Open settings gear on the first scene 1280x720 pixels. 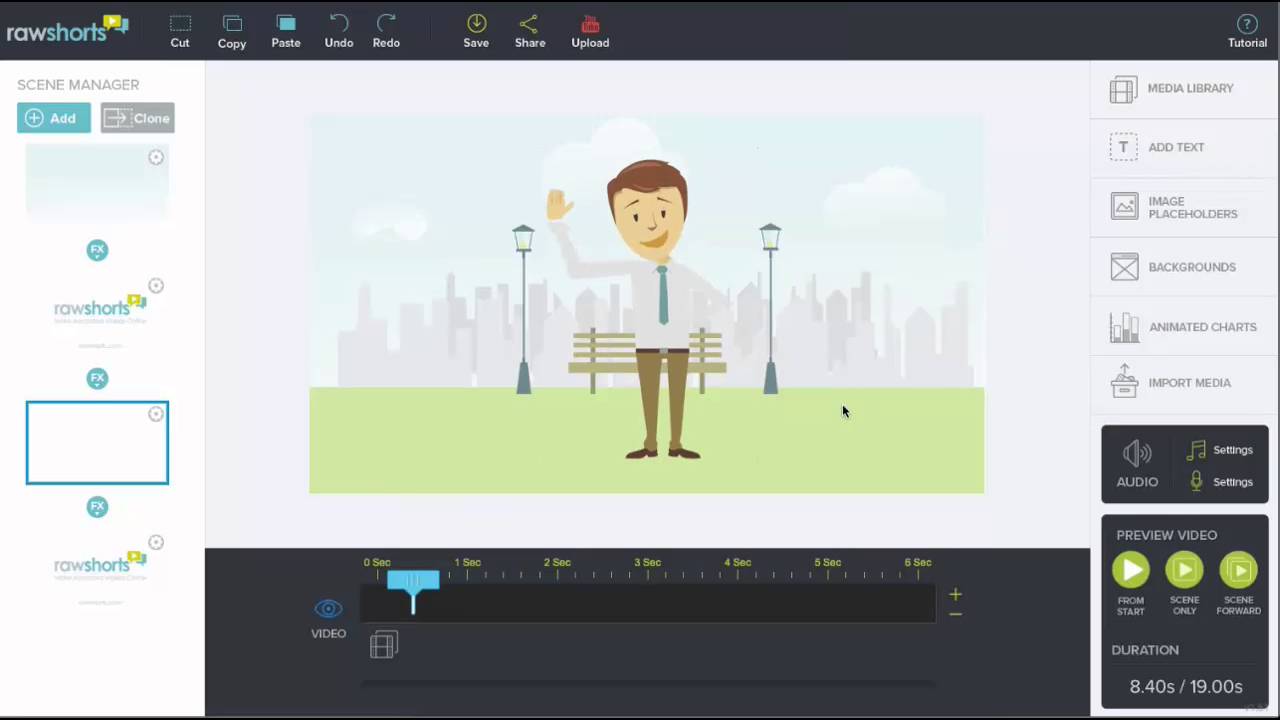click(156, 157)
